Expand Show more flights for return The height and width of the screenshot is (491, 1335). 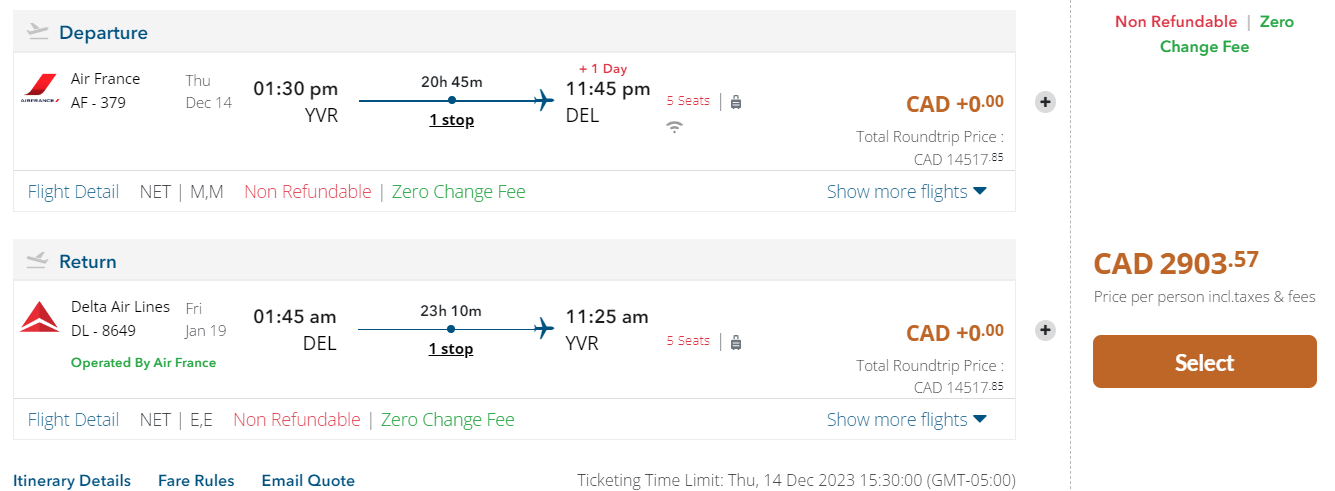906,419
